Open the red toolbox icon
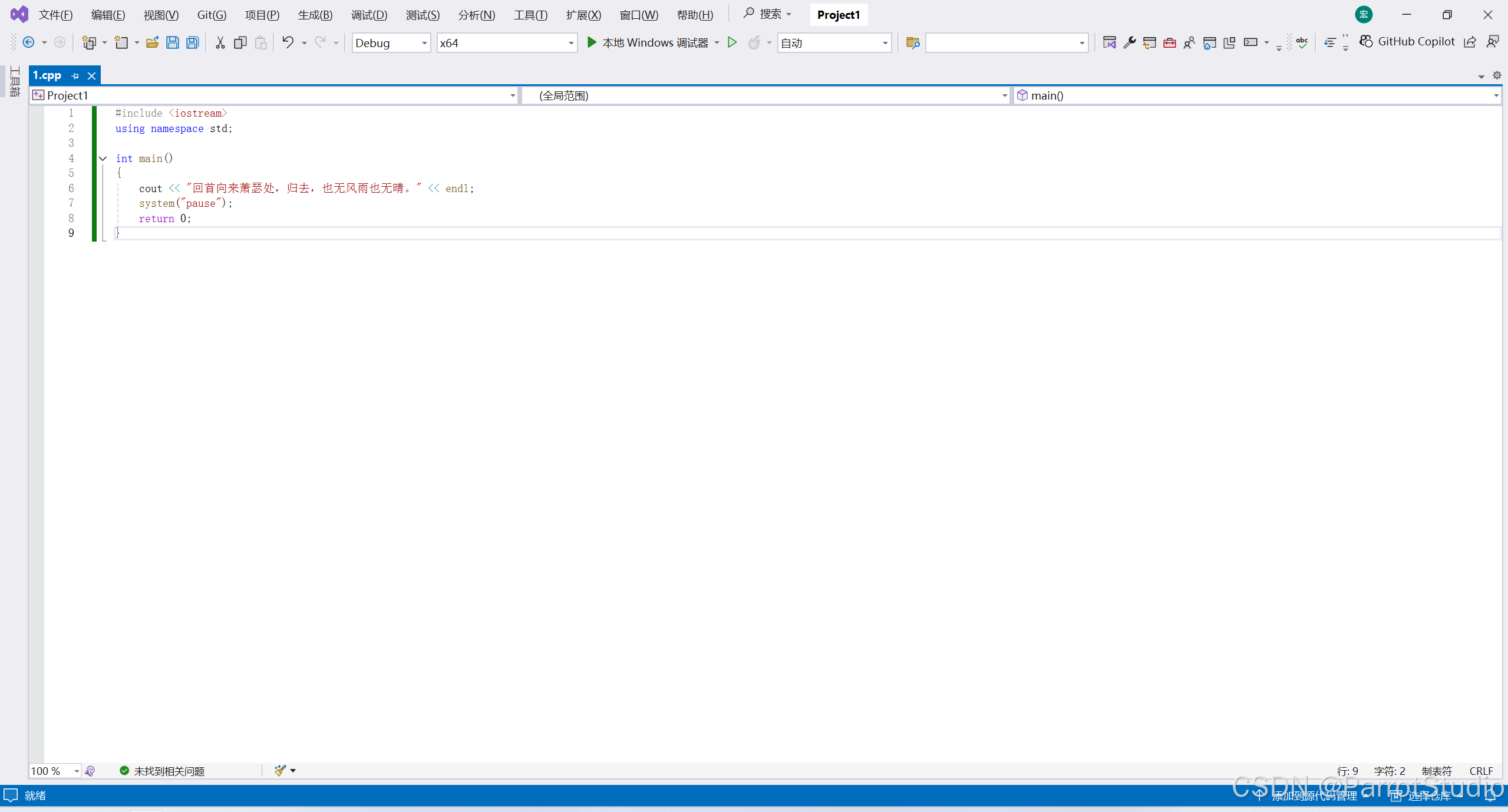 [x=1169, y=42]
